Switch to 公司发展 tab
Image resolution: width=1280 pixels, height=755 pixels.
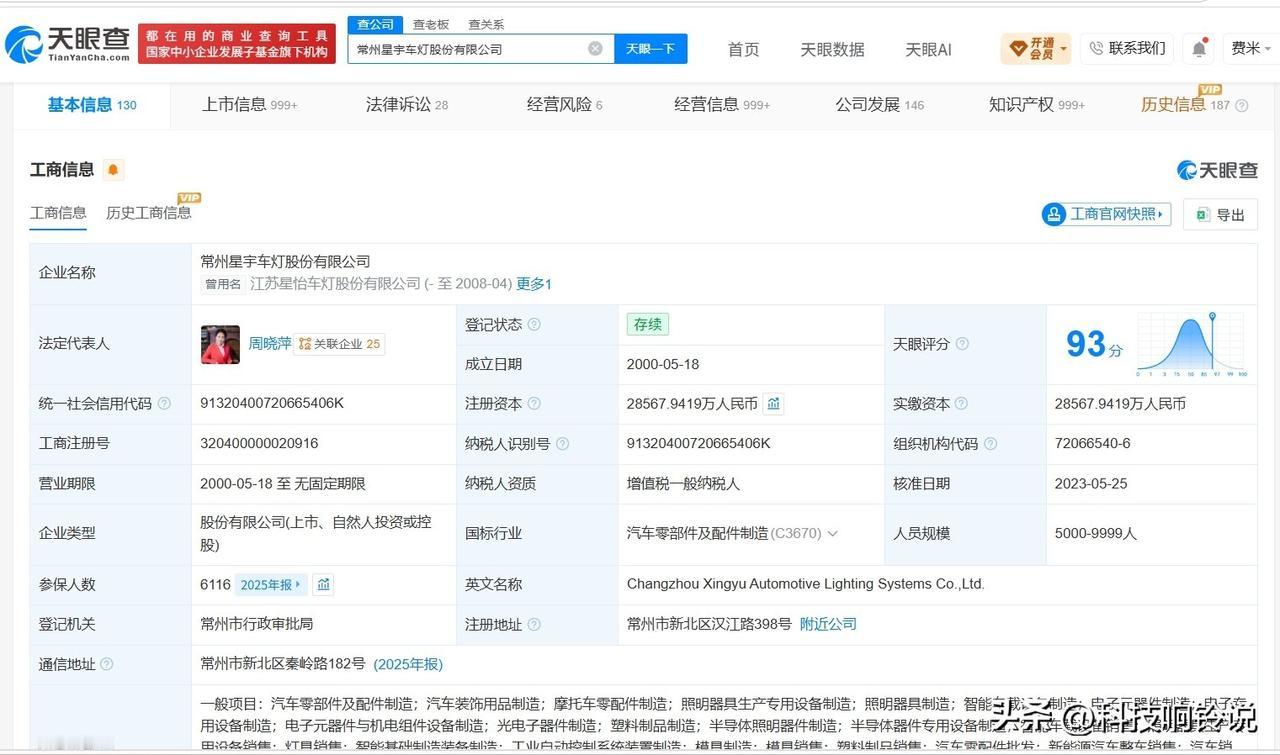pyautogui.click(x=880, y=105)
